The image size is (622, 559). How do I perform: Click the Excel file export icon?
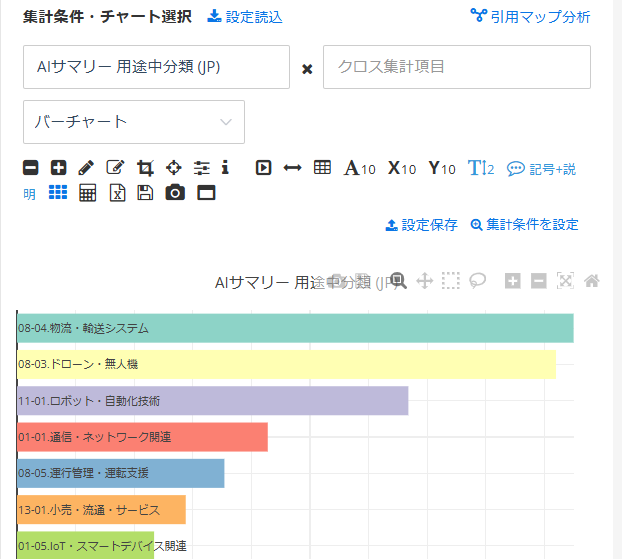[117, 193]
